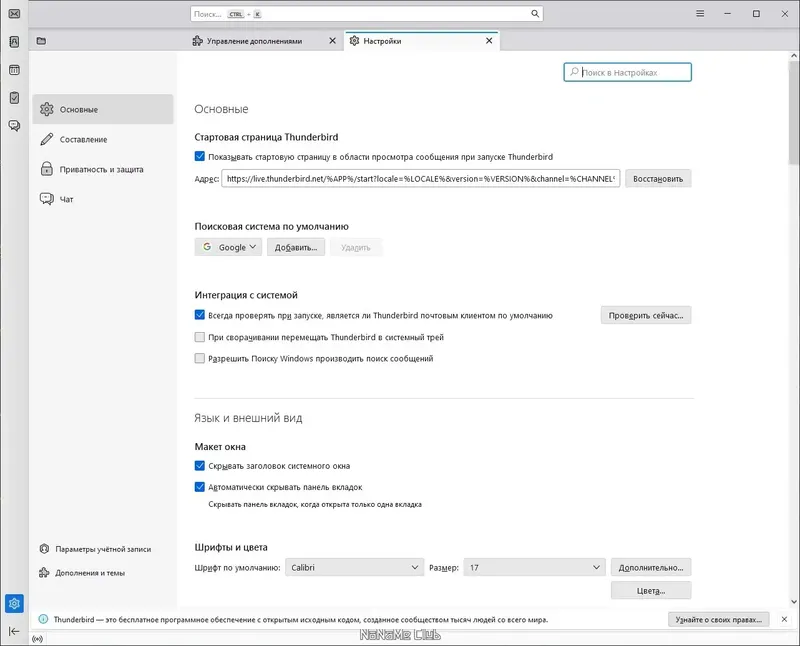Open the Цвета... button
Image resolution: width=800 pixels, height=646 pixels.
[x=651, y=590]
